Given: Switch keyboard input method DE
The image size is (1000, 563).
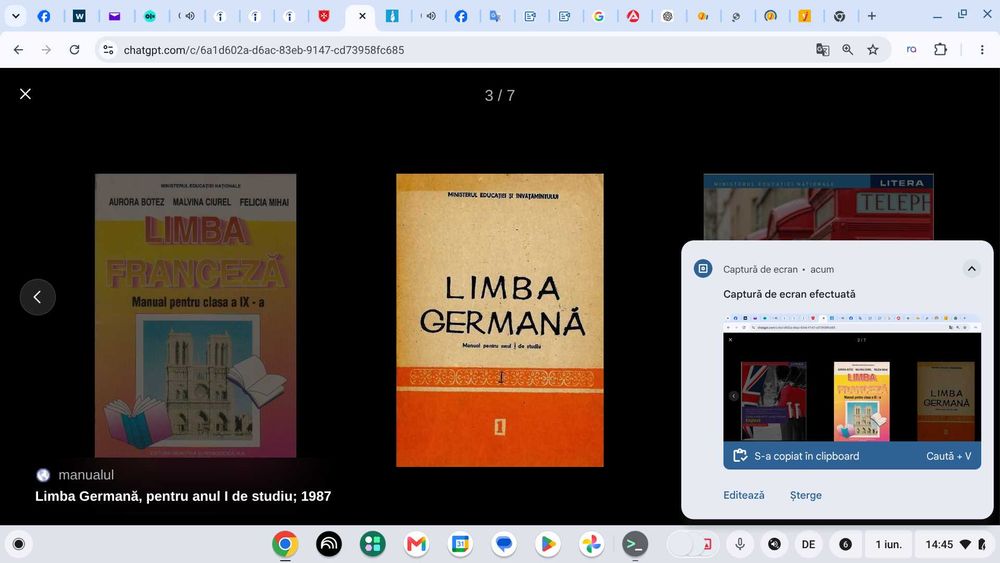Looking at the screenshot, I should (809, 544).
